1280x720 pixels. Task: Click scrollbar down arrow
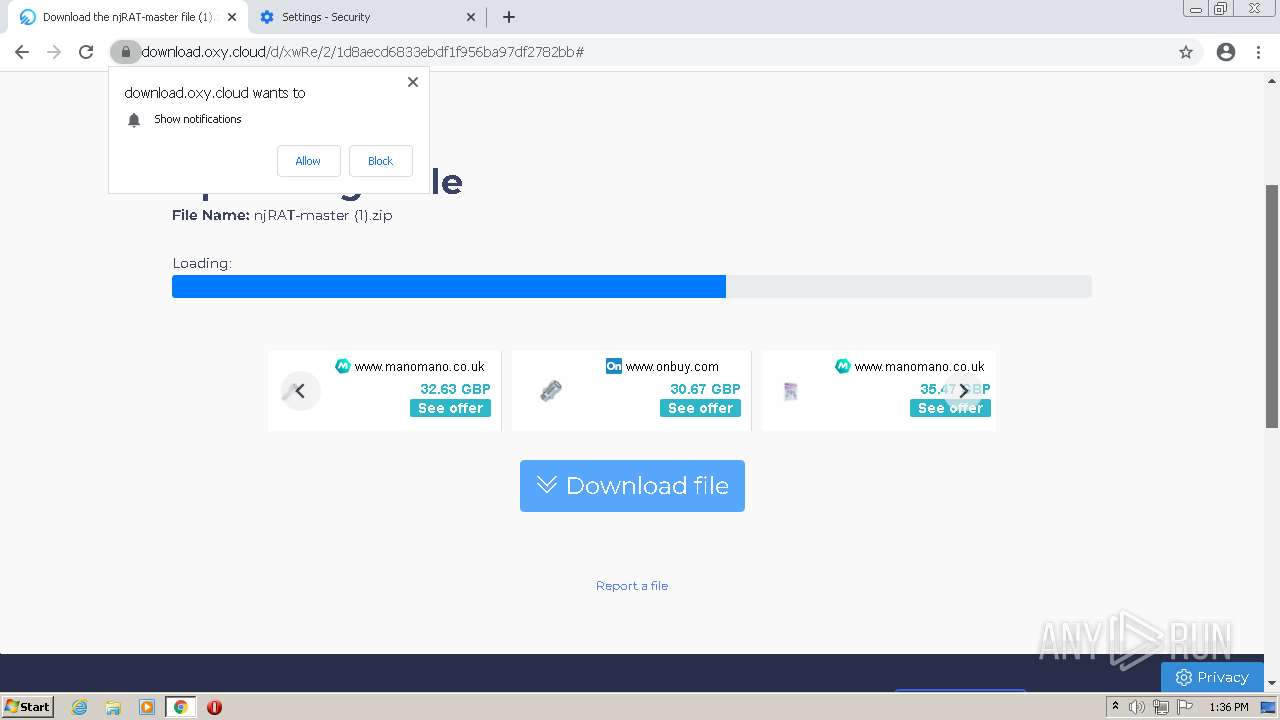point(1272,683)
